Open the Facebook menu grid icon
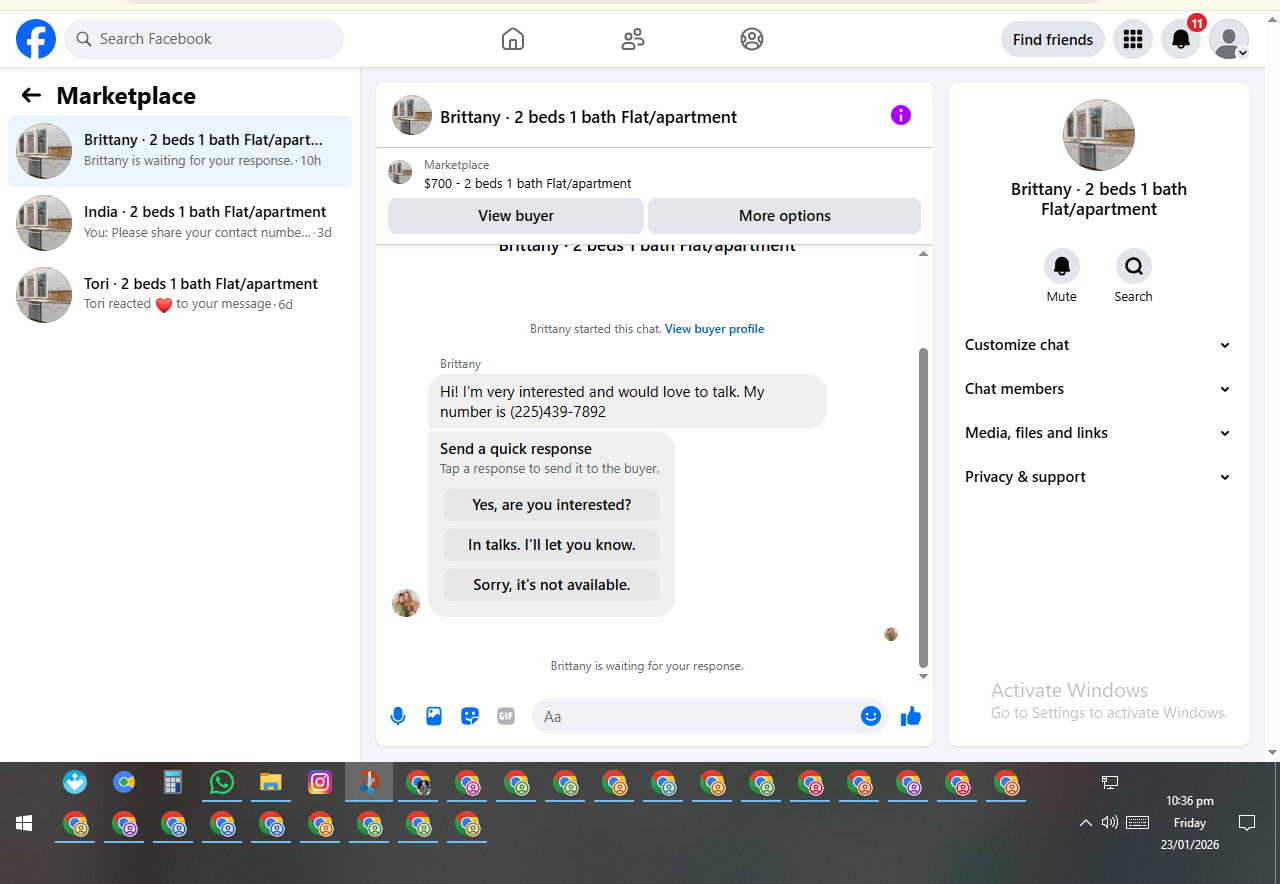1280x884 pixels. click(x=1133, y=39)
